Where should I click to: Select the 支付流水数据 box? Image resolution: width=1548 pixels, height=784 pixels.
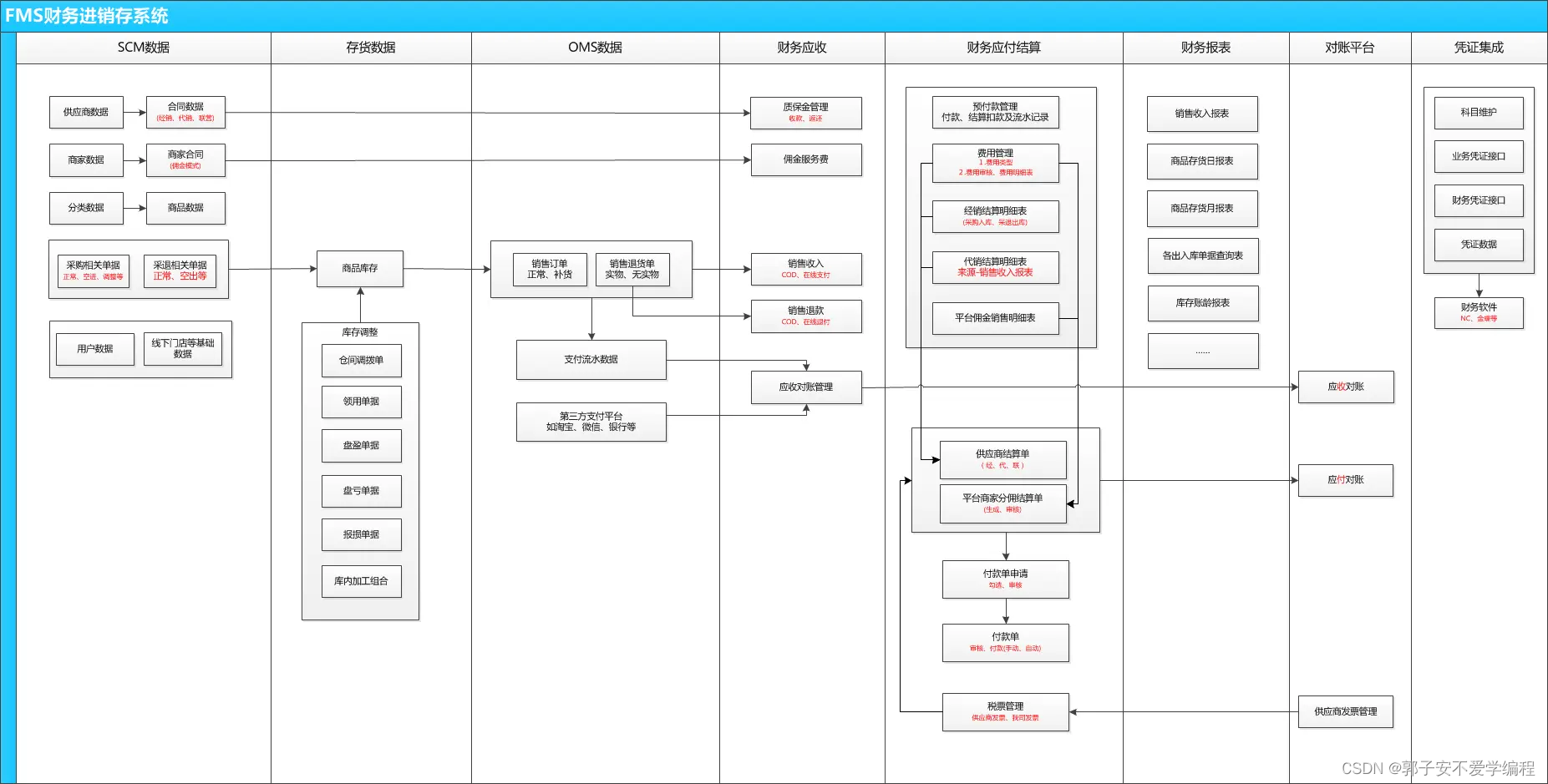(591, 360)
